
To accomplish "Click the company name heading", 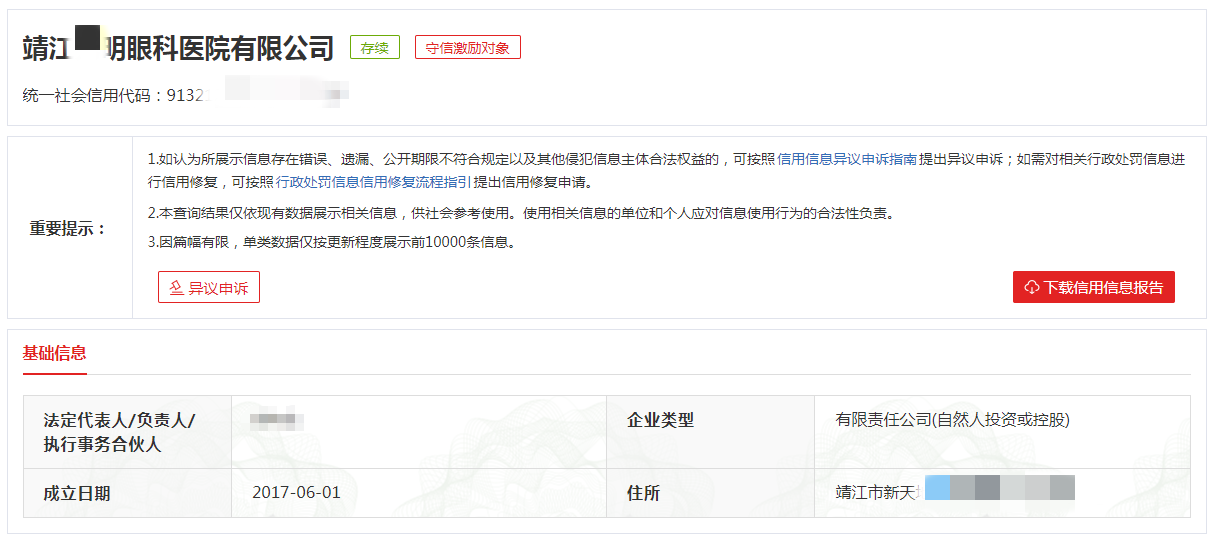I will [178, 47].
